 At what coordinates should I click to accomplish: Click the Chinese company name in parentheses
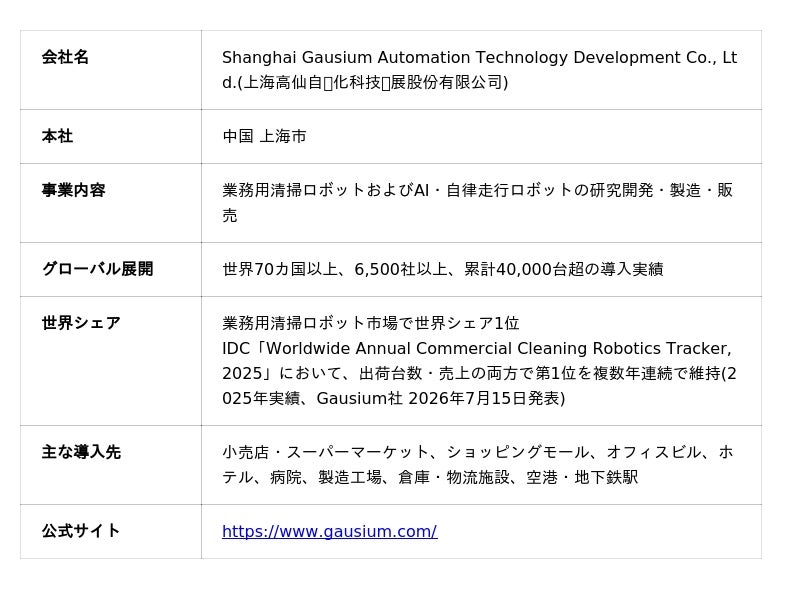pyautogui.click(x=373, y=82)
